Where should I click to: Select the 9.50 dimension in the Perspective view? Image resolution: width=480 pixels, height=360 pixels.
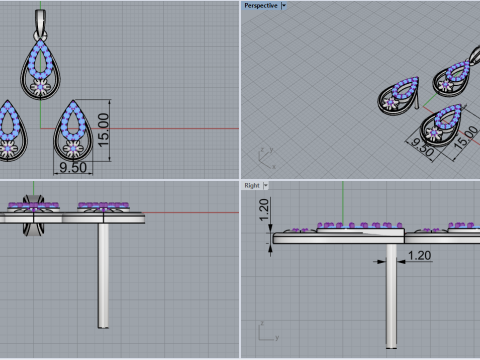point(422,147)
